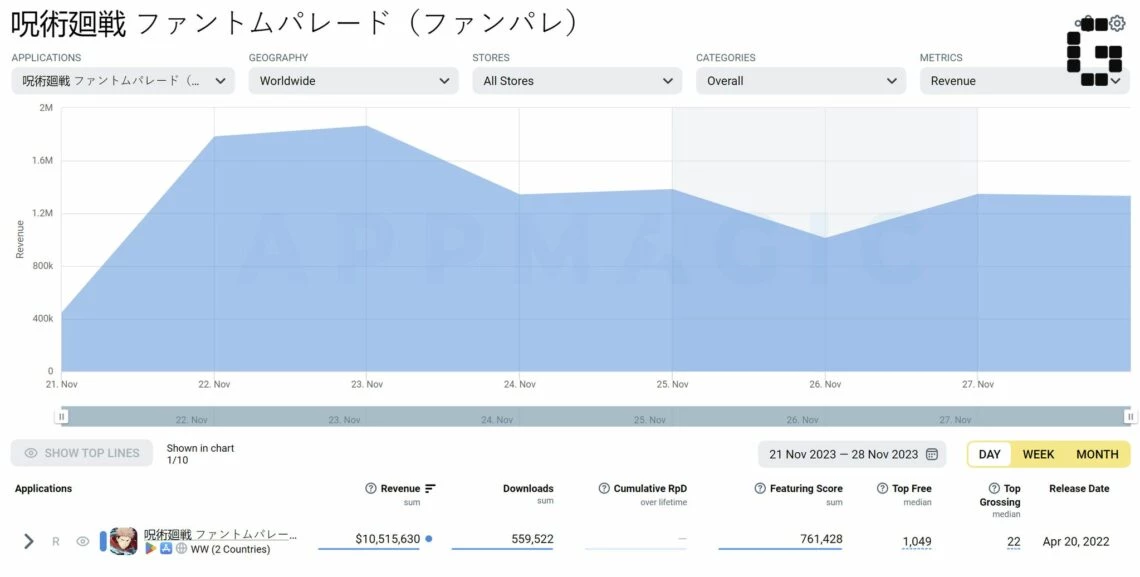Open the Applications dropdown
The width and height of the screenshot is (1140, 577).
123,81
